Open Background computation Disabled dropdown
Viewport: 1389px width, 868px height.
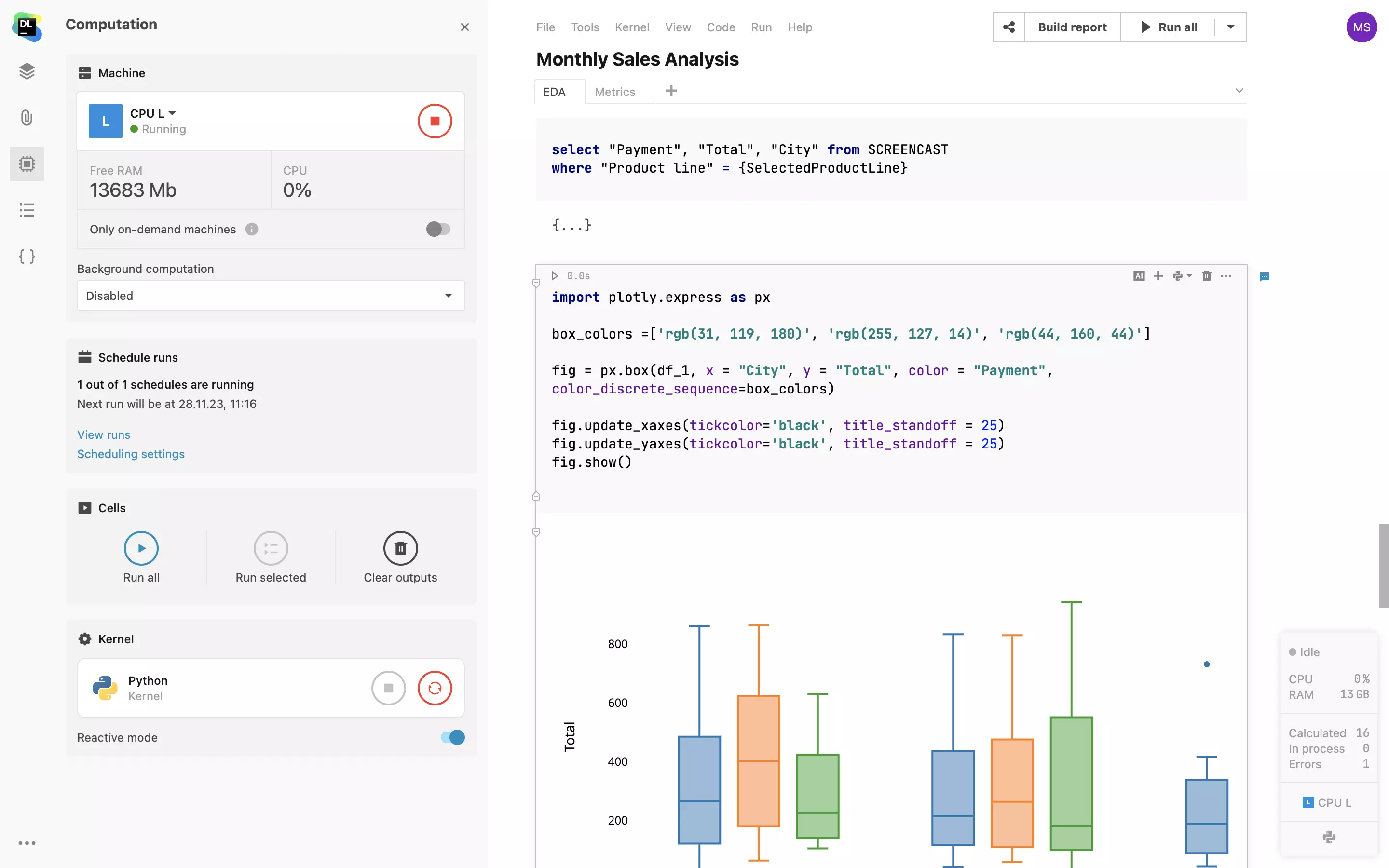[271, 296]
